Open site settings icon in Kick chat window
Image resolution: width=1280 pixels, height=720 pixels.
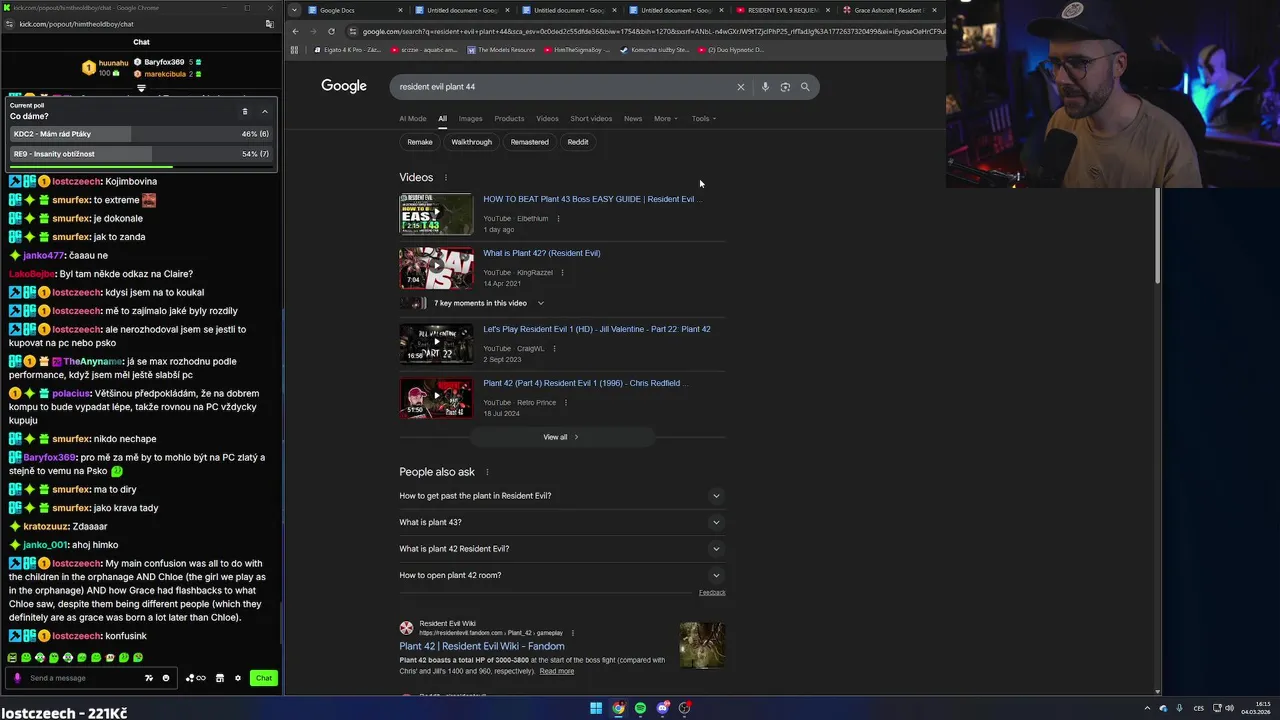10,23
